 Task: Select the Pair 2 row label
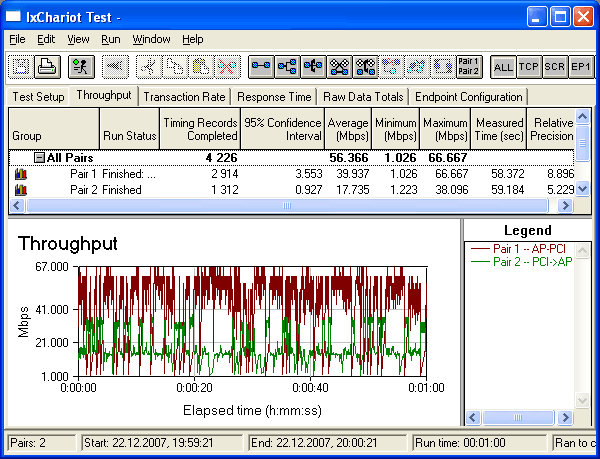point(83,190)
